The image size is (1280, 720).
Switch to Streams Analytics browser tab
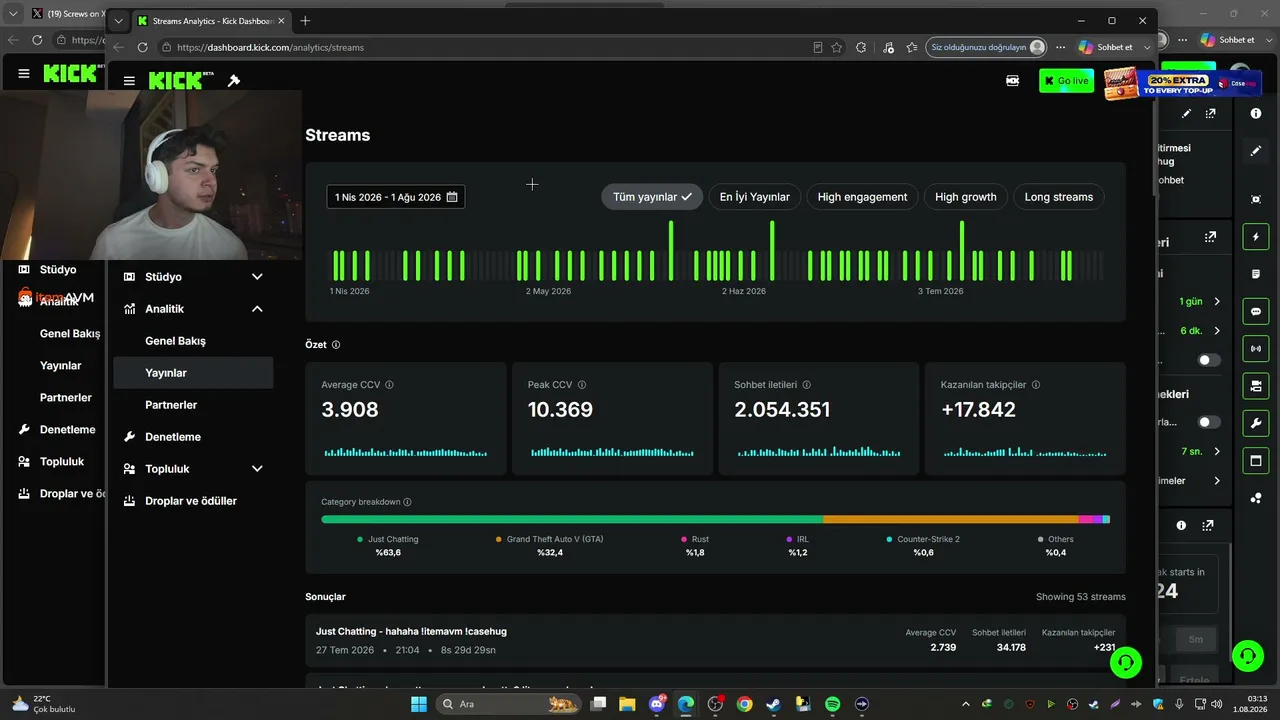point(210,21)
